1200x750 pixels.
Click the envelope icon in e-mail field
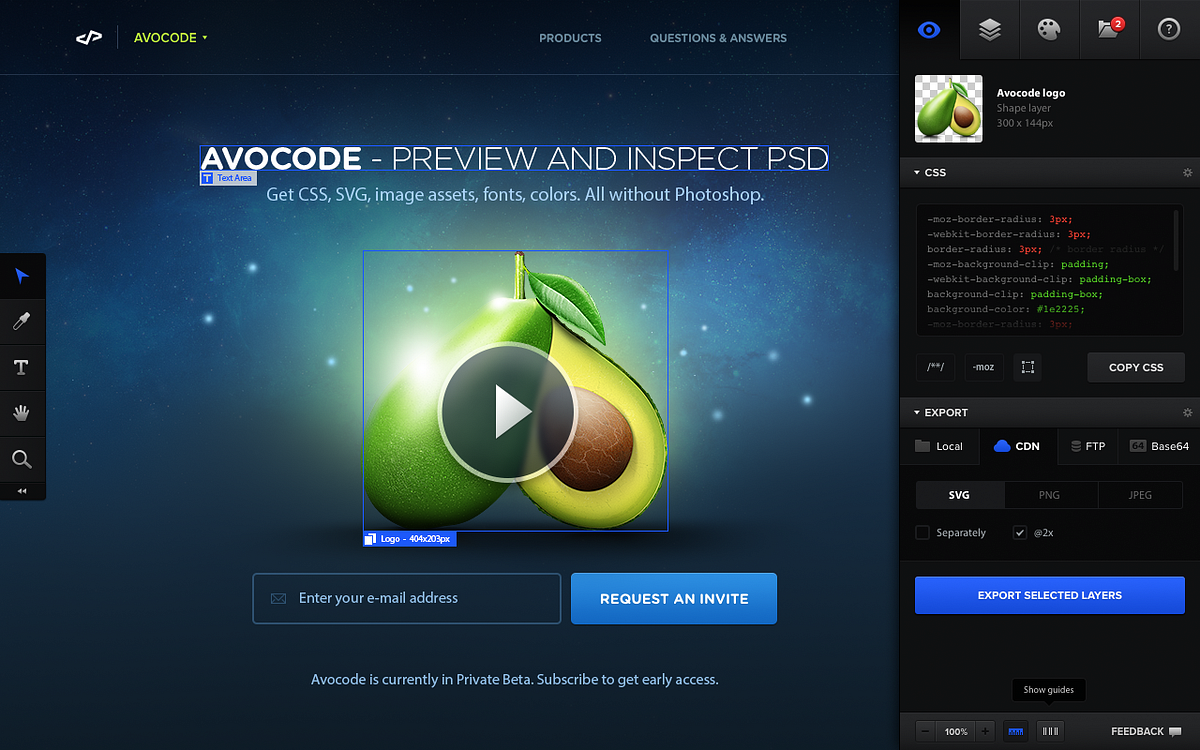pyautogui.click(x=278, y=598)
